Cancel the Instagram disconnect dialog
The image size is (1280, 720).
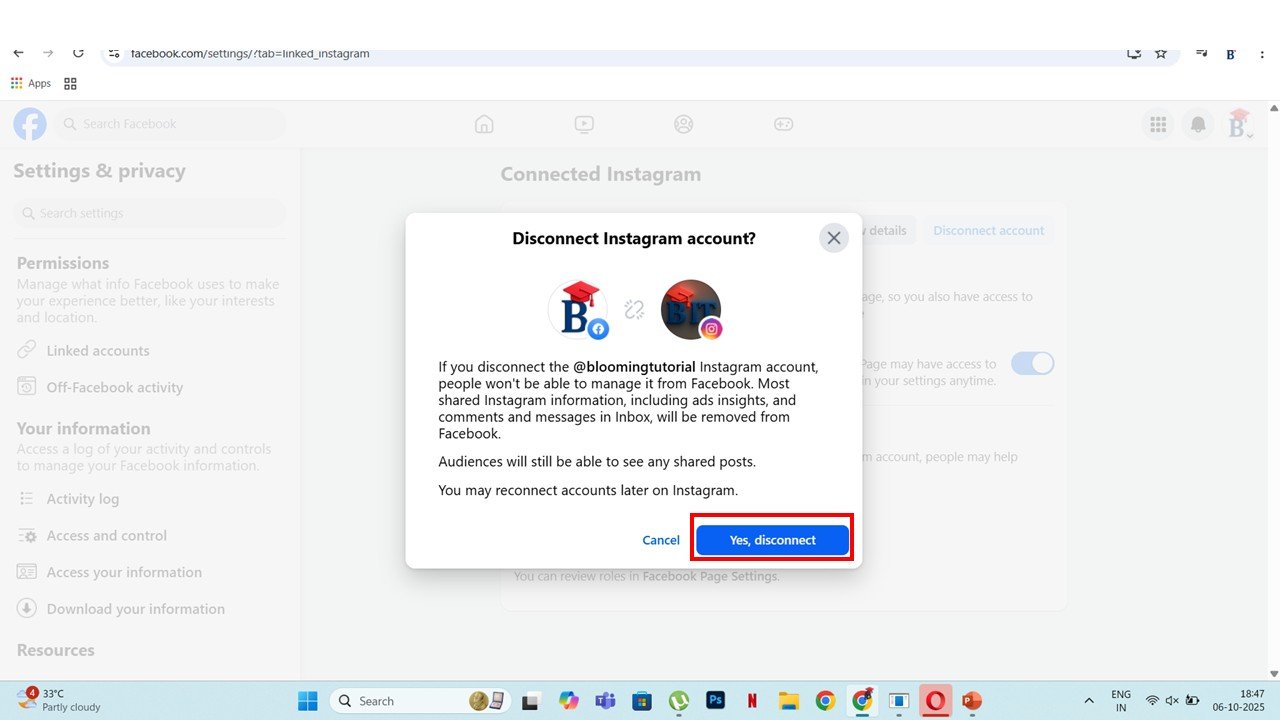(x=660, y=540)
